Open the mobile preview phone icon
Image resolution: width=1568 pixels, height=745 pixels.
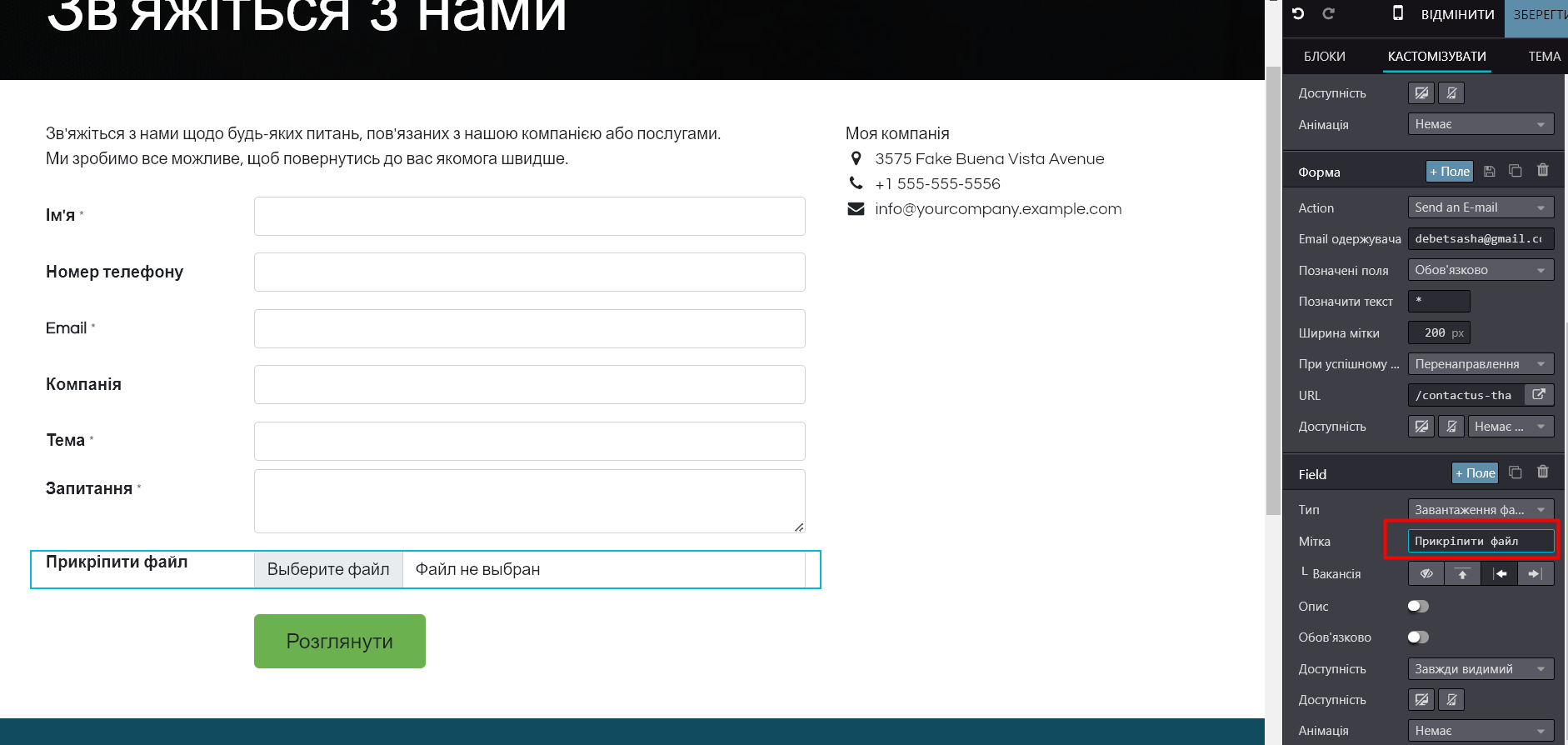click(x=1398, y=13)
